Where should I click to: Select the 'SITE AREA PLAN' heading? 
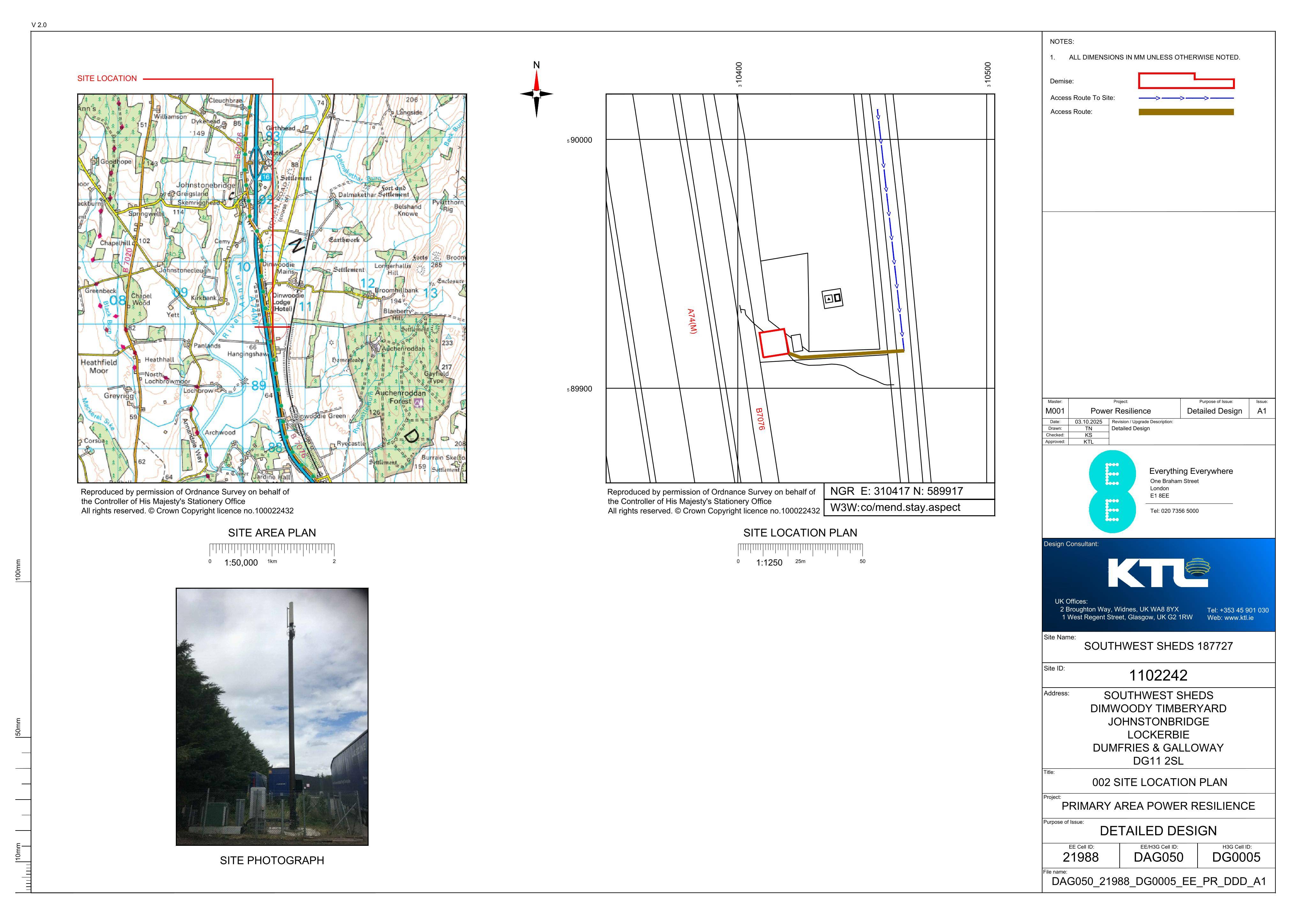[x=272, y=533]
